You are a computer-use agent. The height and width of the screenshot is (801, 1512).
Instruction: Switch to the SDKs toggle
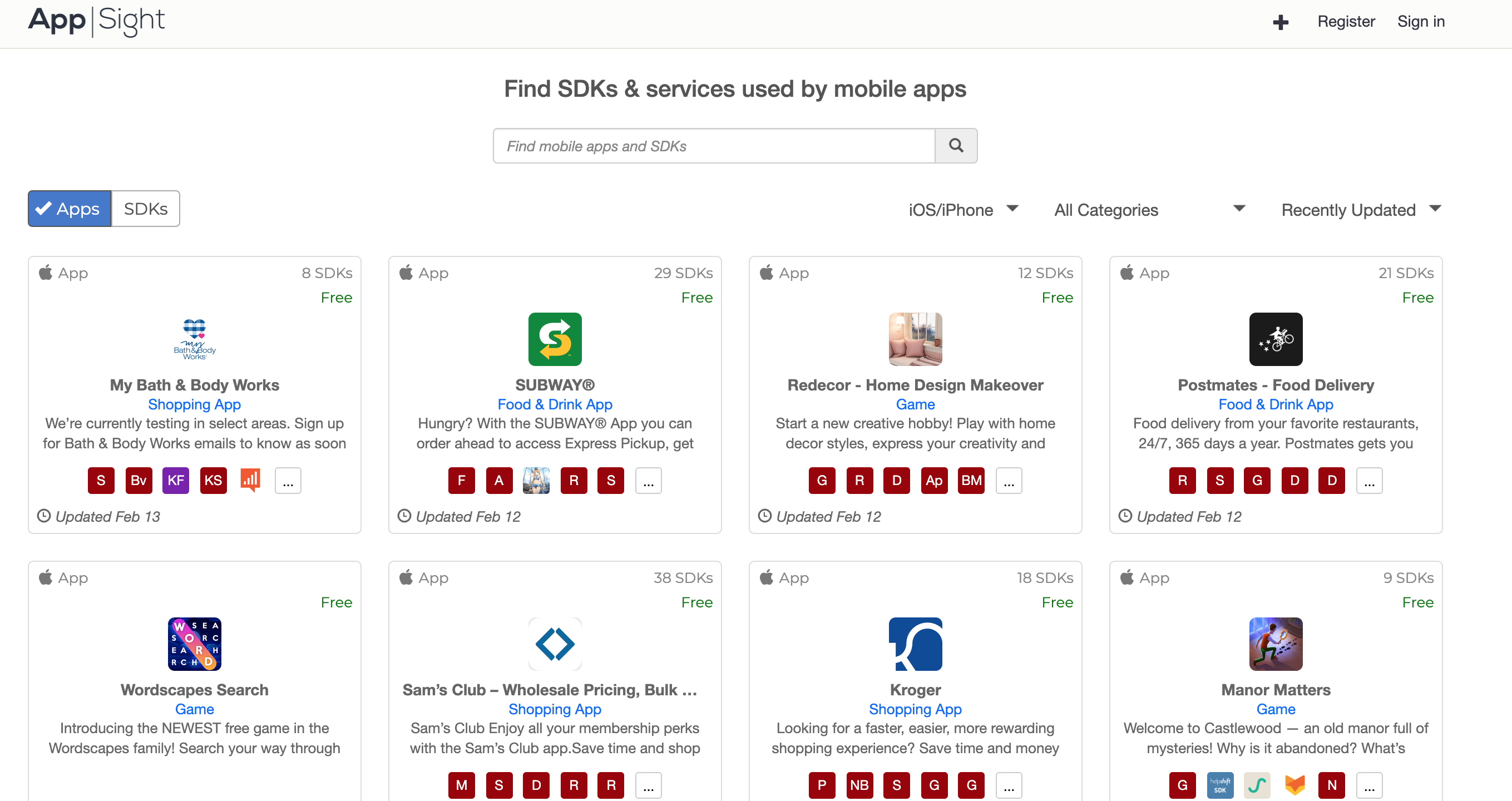[146, 209]
